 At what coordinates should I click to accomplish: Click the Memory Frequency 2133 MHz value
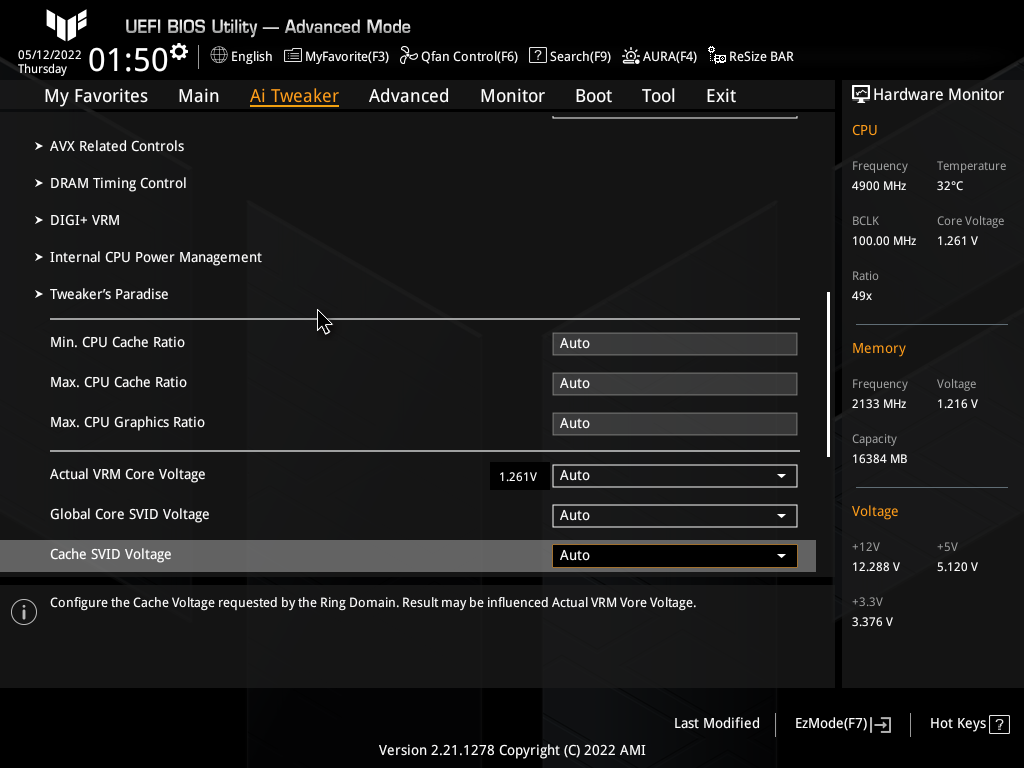point(878,404)
